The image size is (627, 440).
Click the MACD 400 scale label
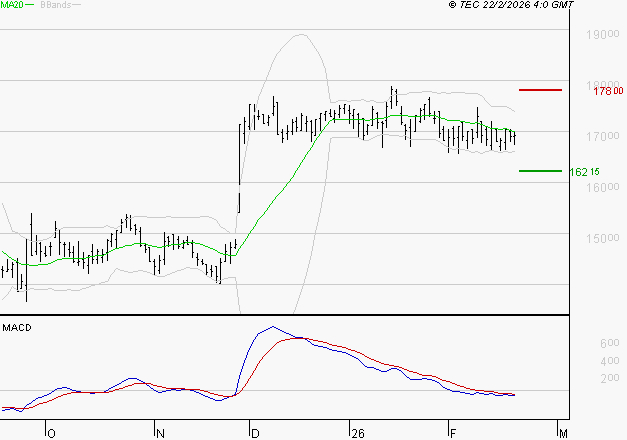(610, 361)
